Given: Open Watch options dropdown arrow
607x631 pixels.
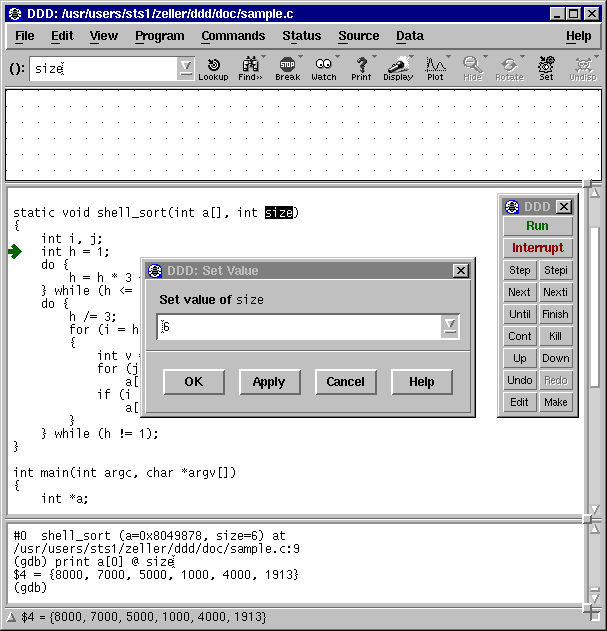Looking at the screenshot, I should click(x=337, y=57).
